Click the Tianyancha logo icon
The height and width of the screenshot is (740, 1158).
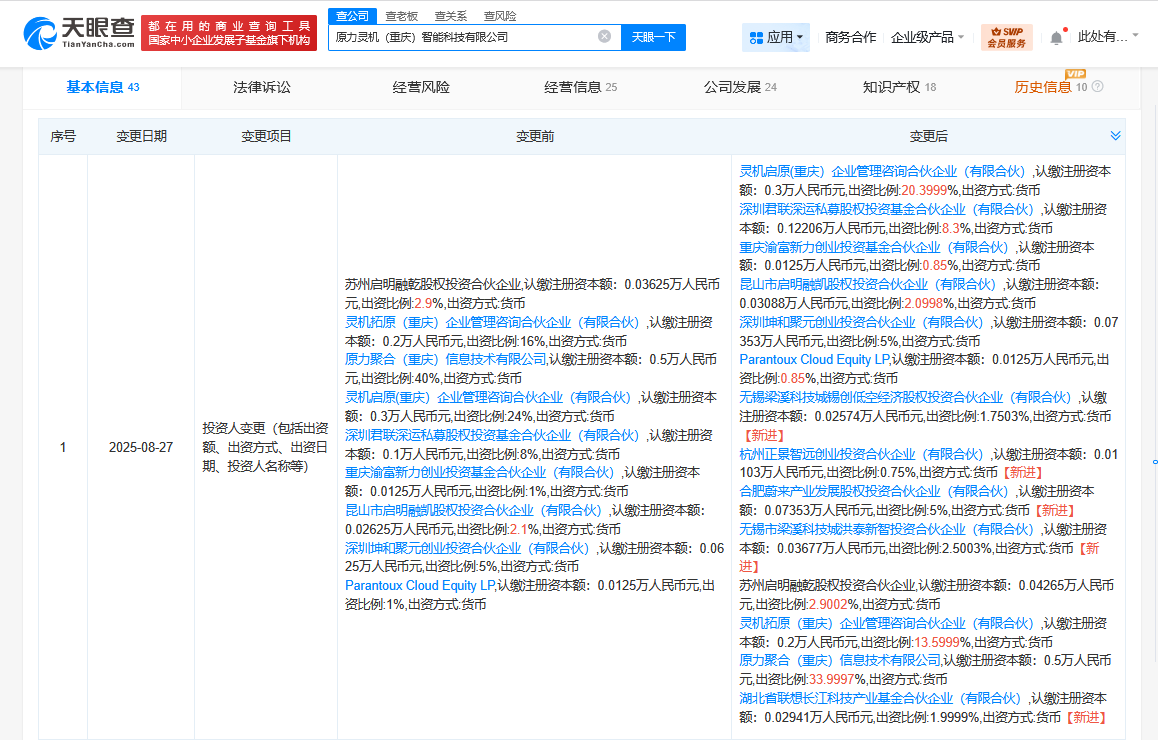pos(40,33)
